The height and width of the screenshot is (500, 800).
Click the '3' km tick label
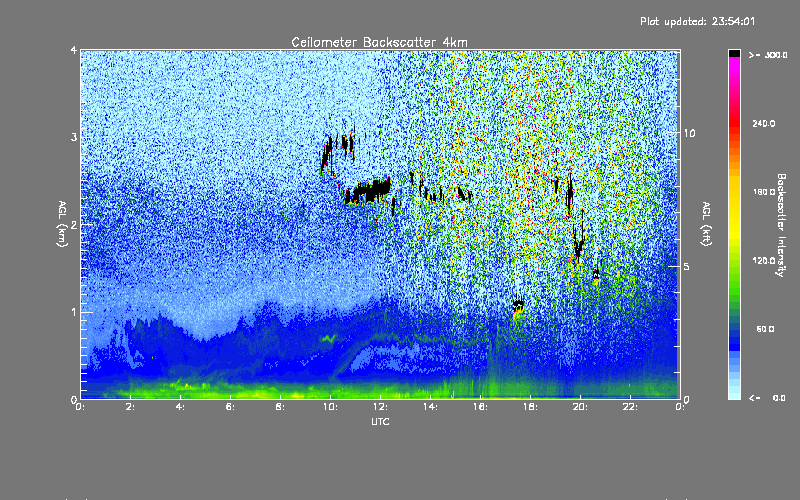pyautogui.click(x=74, y=137)
